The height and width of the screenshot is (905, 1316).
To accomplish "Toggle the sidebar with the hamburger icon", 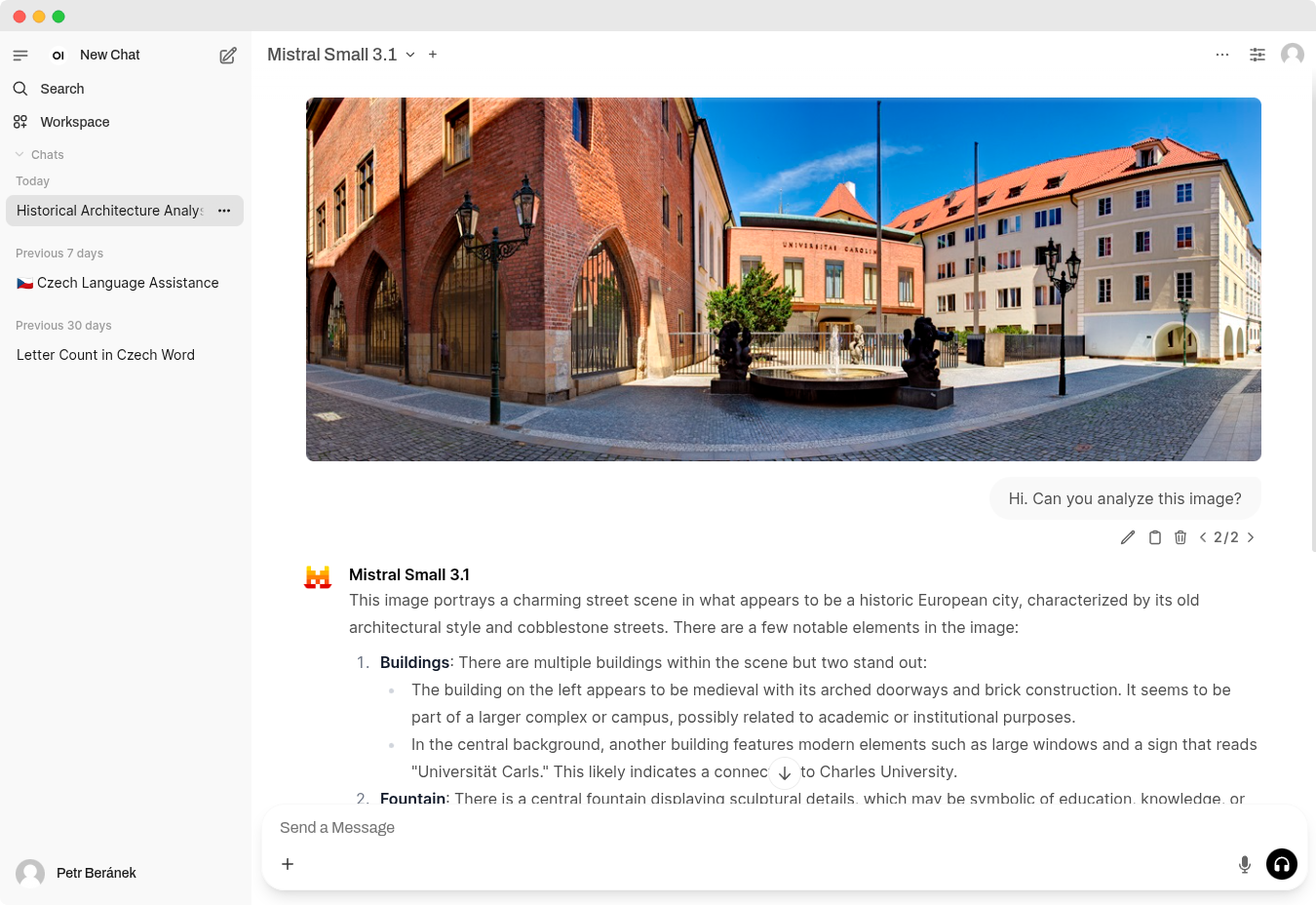I will (20, 56).
